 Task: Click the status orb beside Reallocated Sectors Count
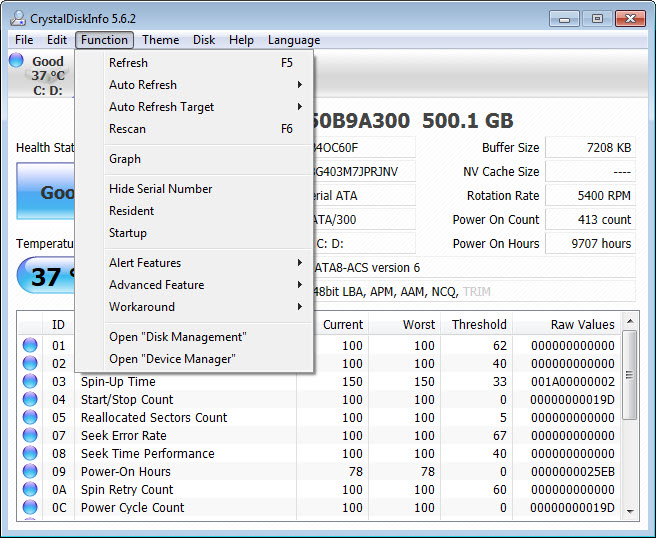(x=30, y=417)
